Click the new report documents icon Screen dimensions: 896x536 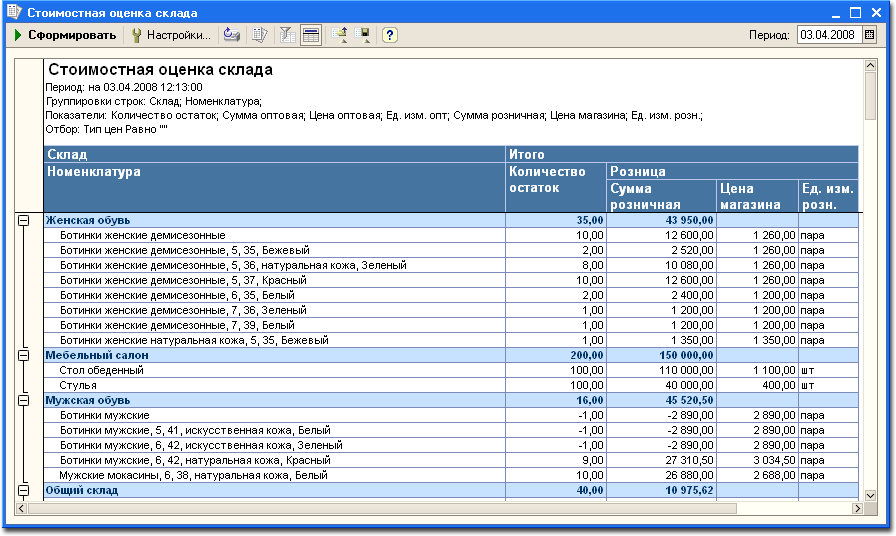point(259,35)
